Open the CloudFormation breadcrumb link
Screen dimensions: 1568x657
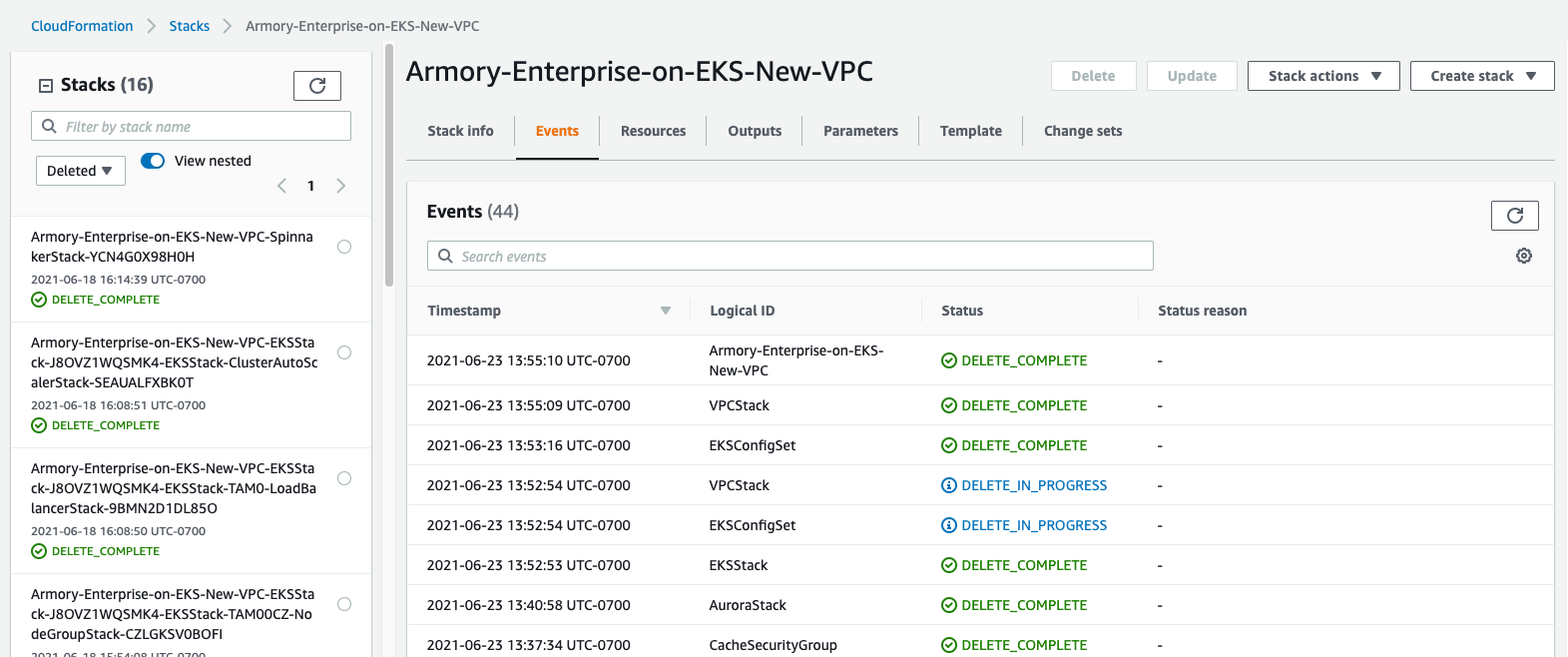click(x=82, y=26)
